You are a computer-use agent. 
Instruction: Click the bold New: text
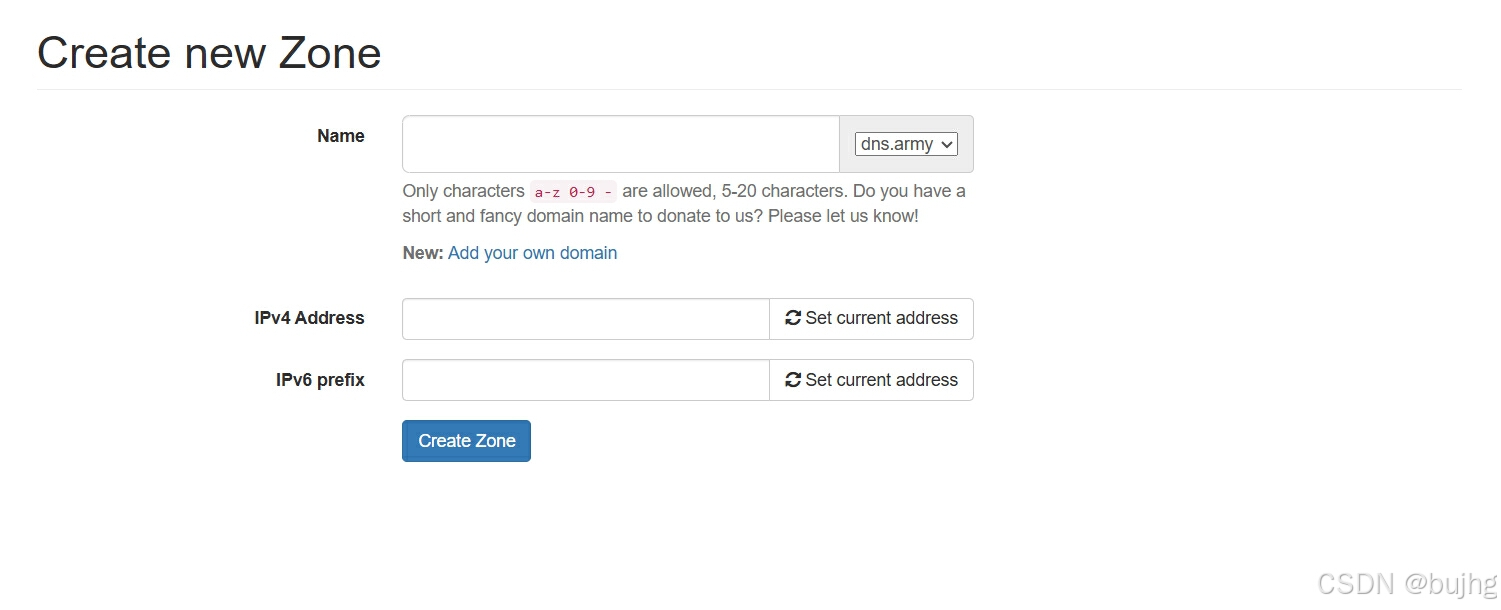[x=423, y=253]
